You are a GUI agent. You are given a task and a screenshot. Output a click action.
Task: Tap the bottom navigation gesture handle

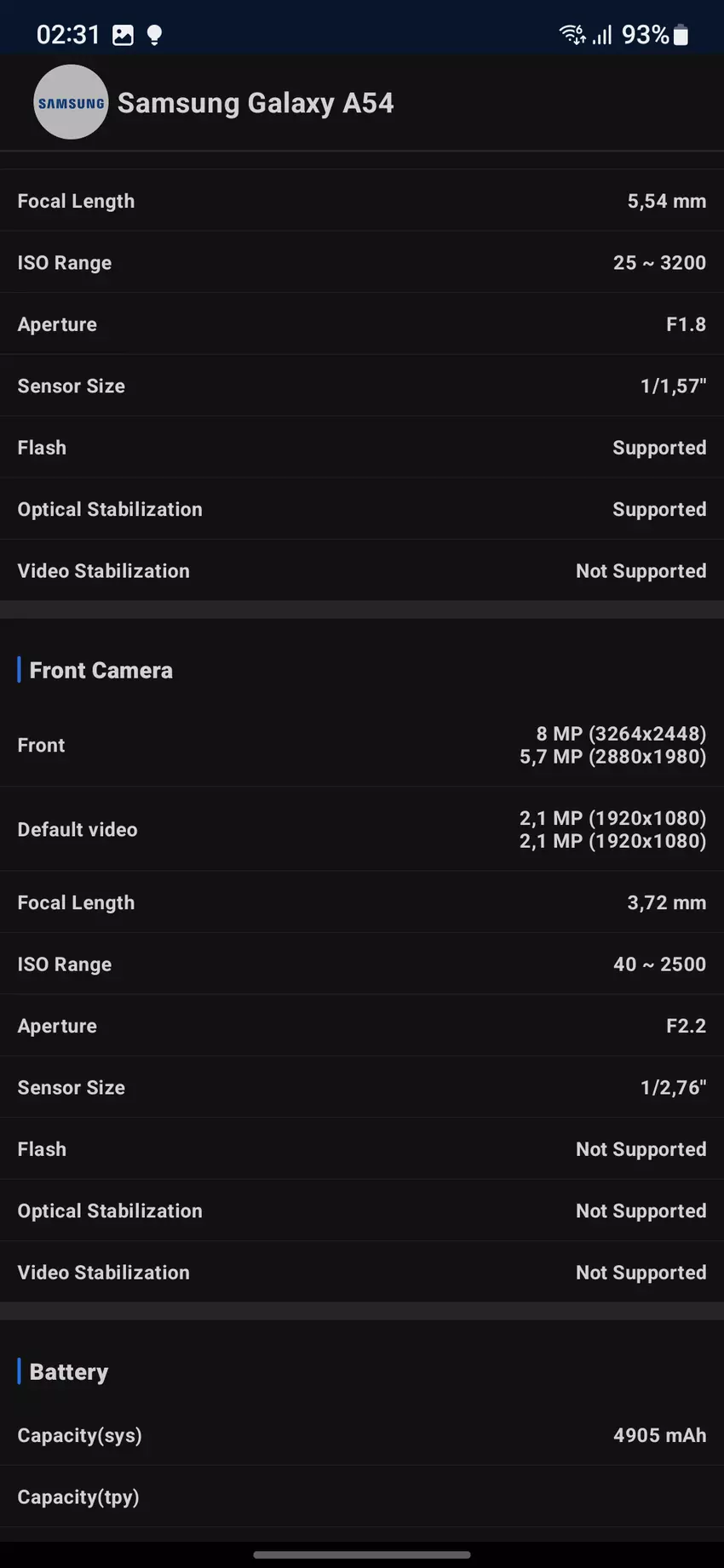[x=362, y=1555]
